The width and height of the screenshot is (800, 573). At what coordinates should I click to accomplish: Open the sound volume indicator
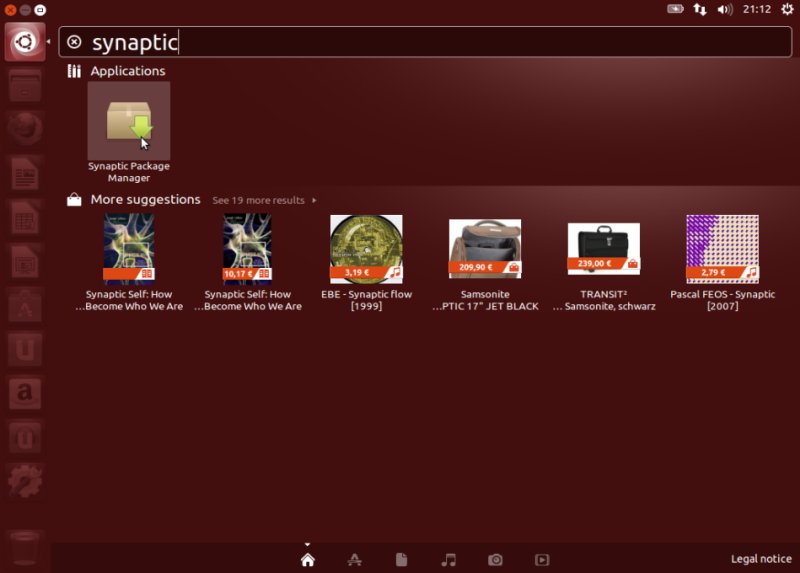[x=725, y=9]
